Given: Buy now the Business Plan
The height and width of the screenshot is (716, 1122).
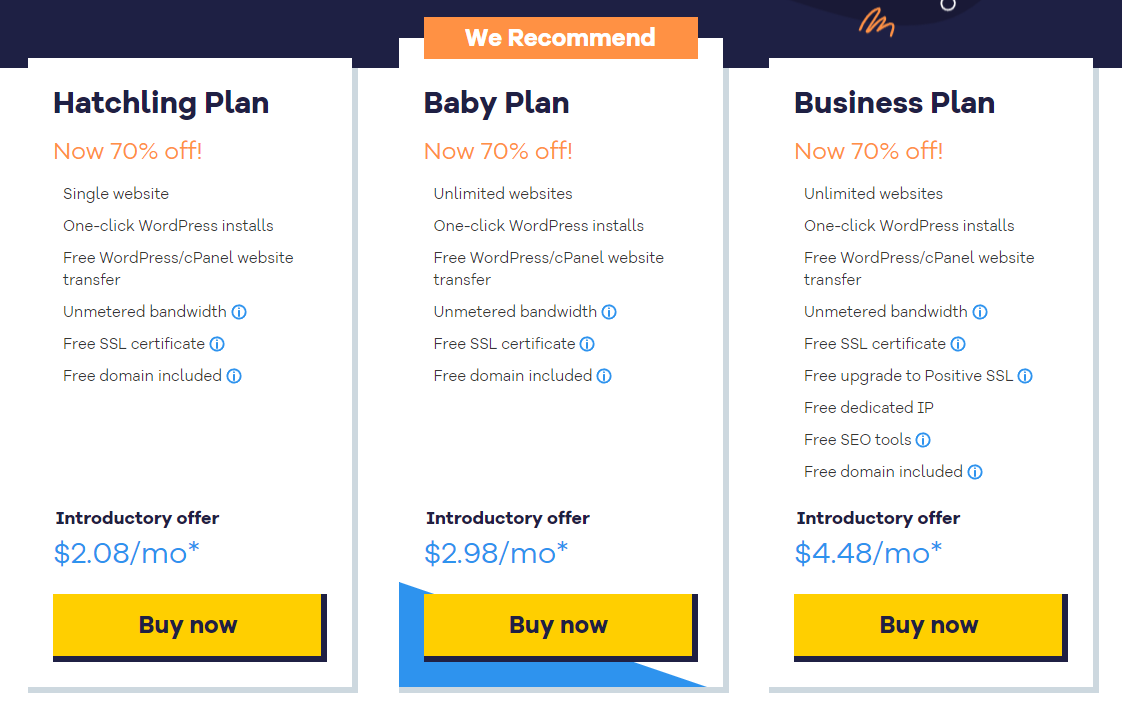Looking at the screenshot, I should [x=928, y=625].
